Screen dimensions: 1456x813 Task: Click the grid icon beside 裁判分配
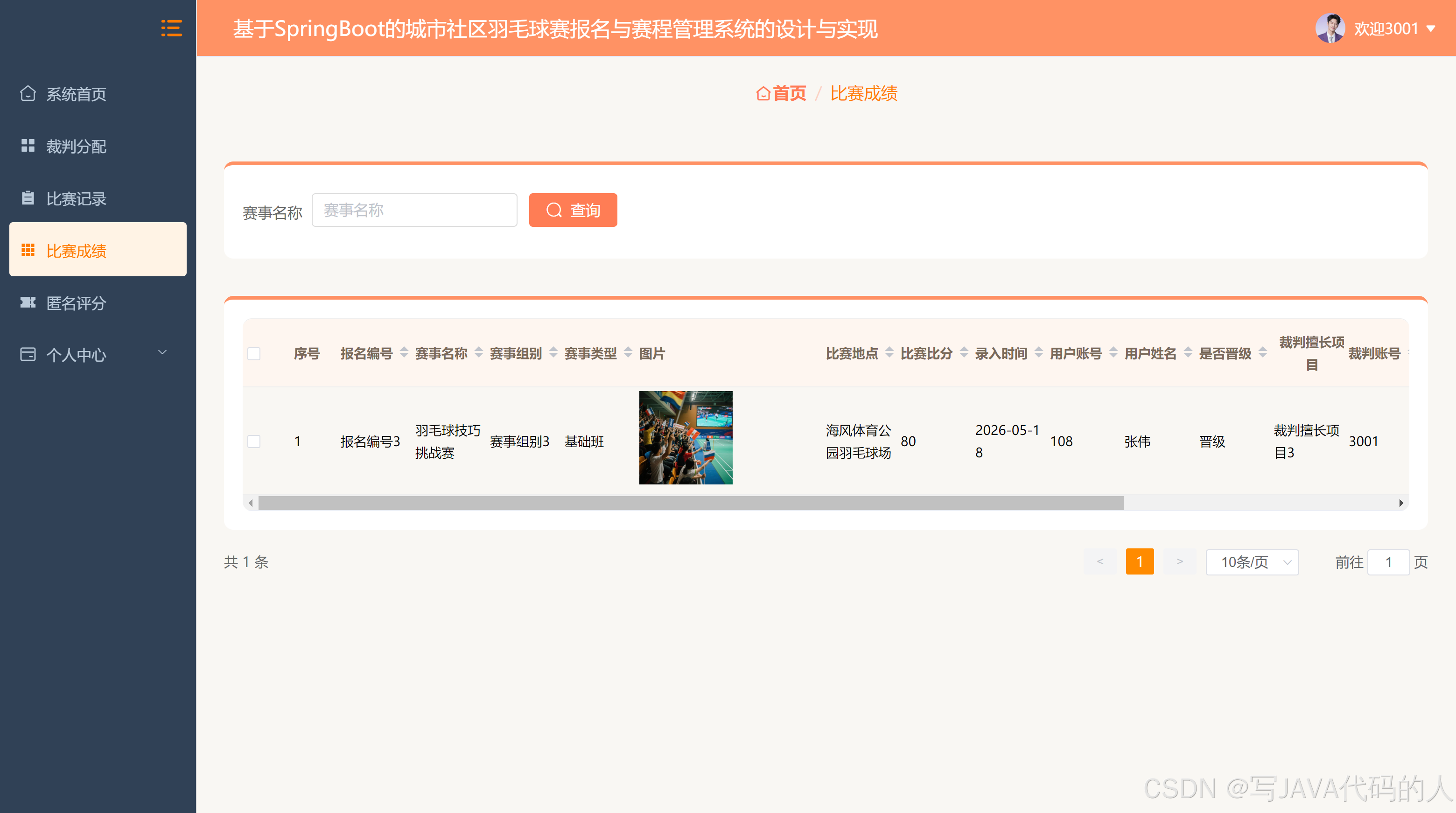[28, 146]
